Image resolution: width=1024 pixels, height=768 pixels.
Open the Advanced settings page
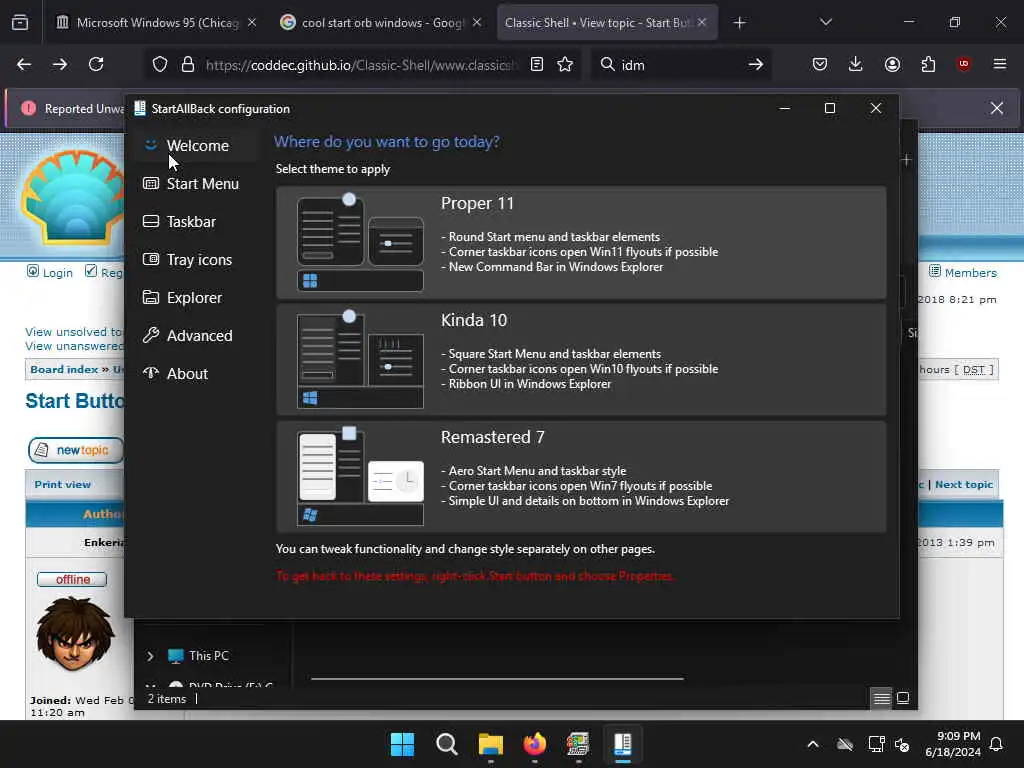[197, 335]
